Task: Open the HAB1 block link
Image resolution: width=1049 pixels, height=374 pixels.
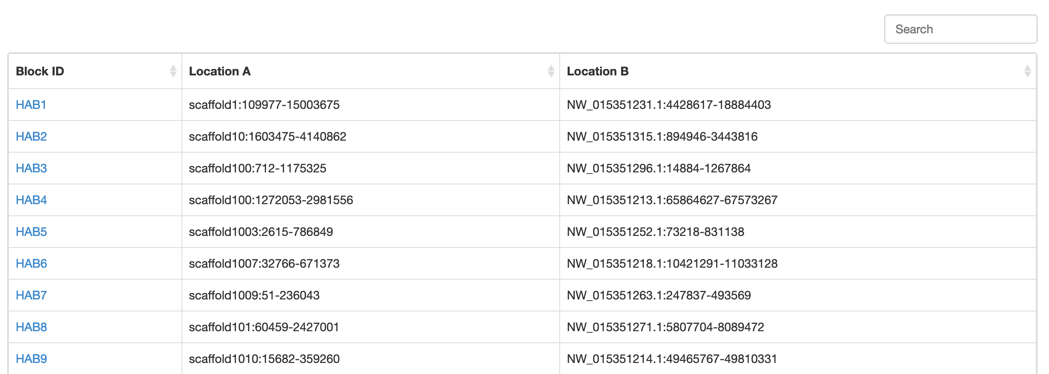Action: [31, 105]
